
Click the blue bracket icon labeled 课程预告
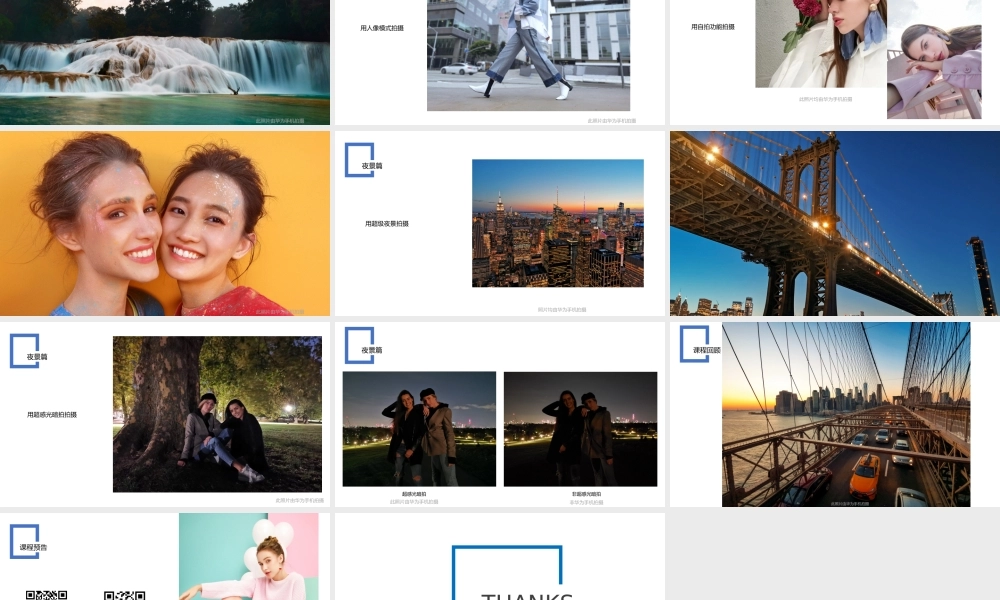(25, 542)
